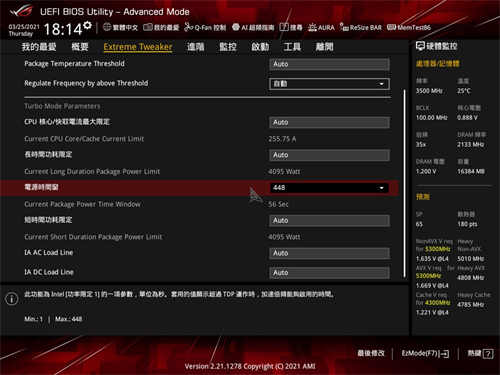Click CPU 核心/快取電流最大限定 Auto field
Screen dimensions: 500x375
(329, 122)
